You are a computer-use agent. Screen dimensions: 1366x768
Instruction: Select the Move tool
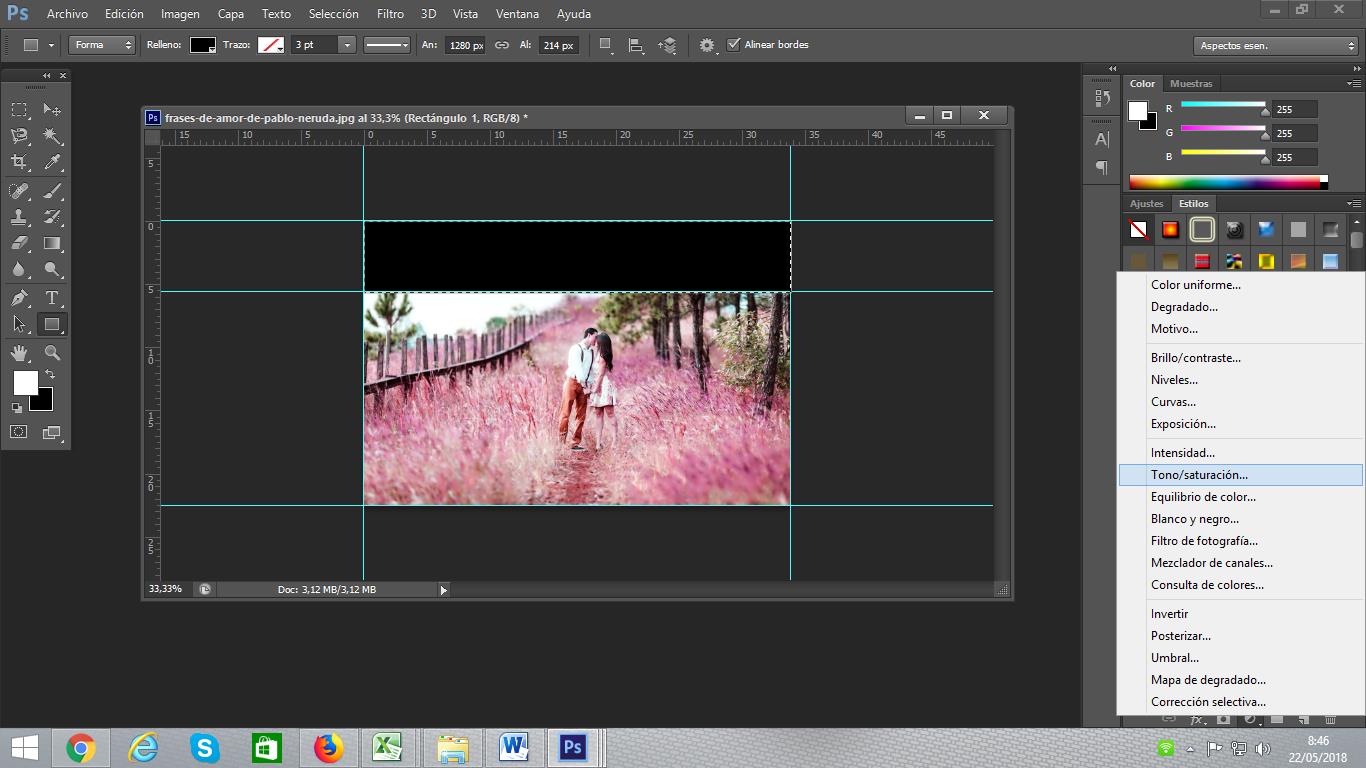(x=52, y=109)
